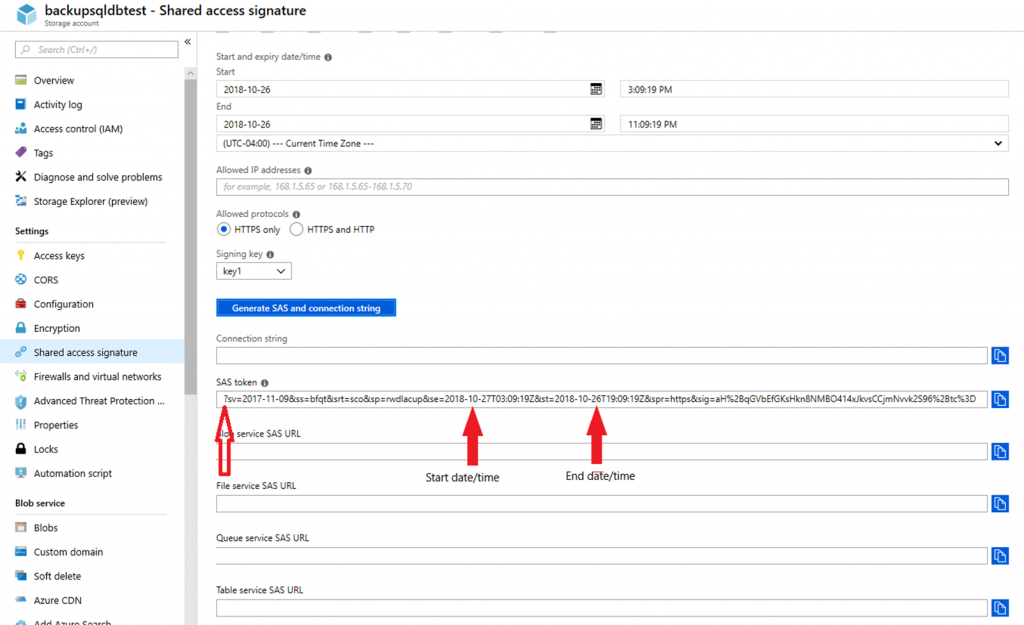This screenshot has height=625, width=1024.
Task: Click the Overview icon in sidebar
Action: pos(21,80)
